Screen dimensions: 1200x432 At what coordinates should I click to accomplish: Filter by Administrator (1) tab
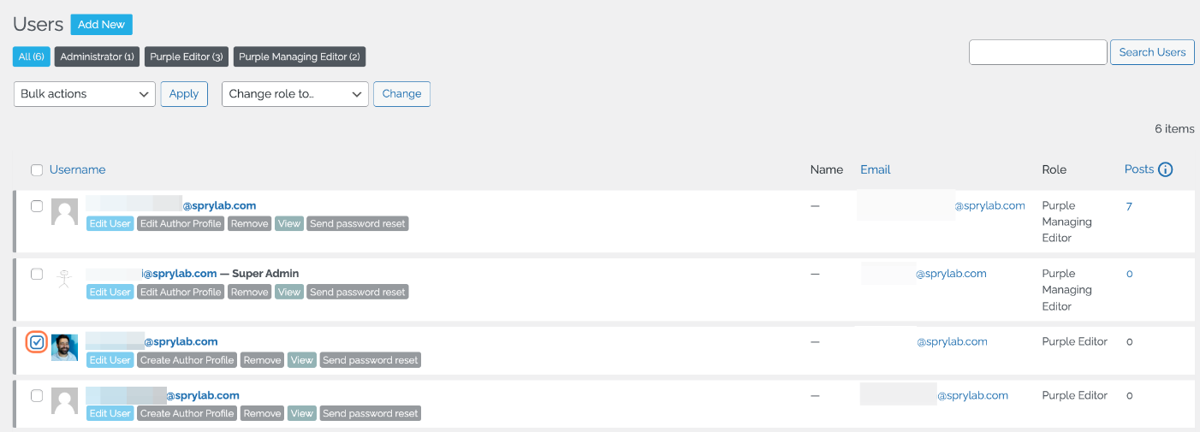tap(97, 57)
